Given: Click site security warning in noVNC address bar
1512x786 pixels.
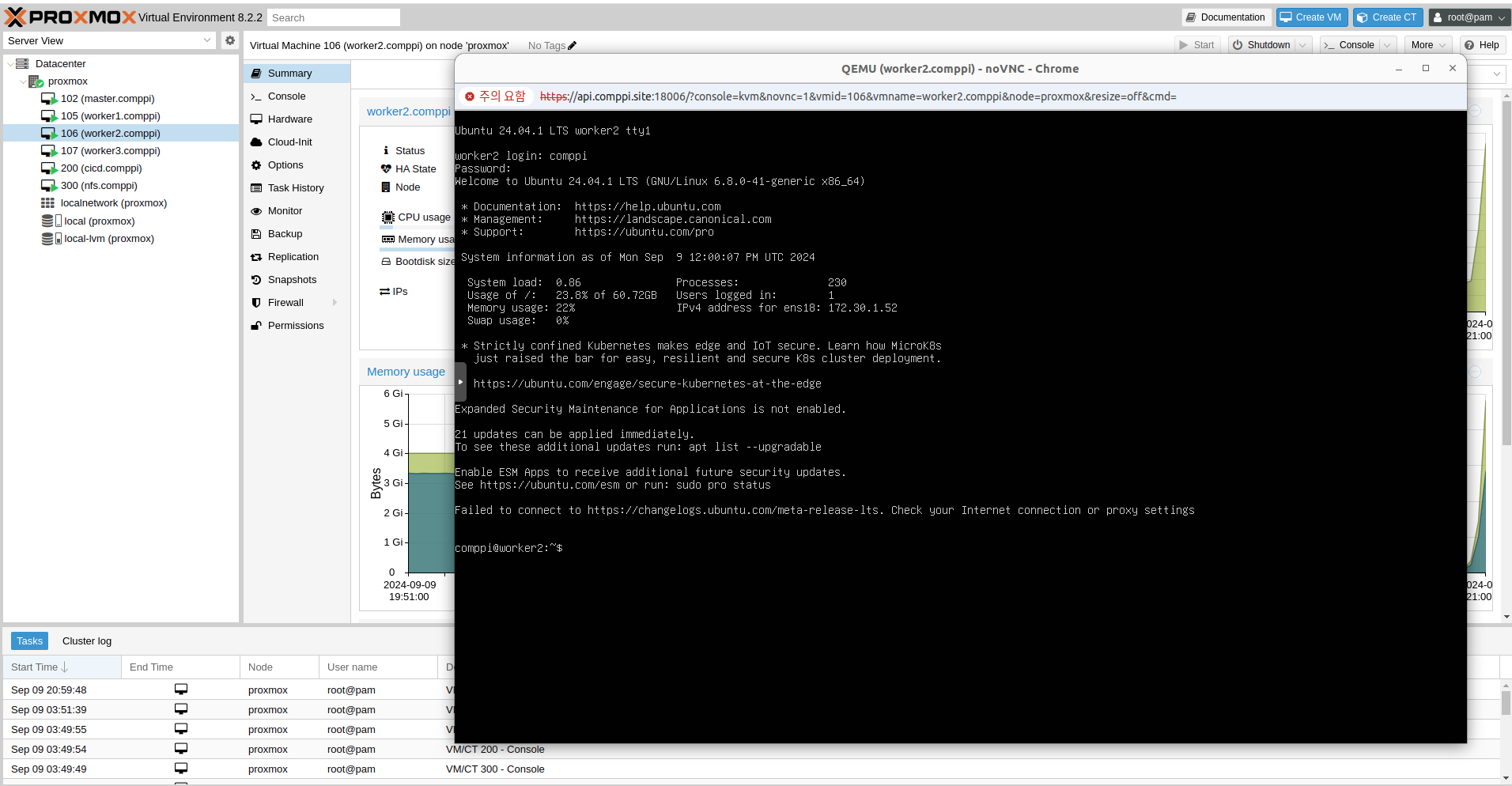Looking at the screenshot, I should click(x=495, y=96).
